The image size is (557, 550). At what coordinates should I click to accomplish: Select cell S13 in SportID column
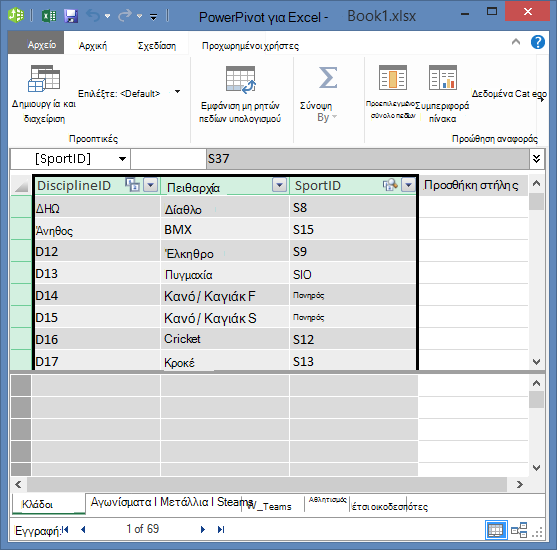[353, 361]
